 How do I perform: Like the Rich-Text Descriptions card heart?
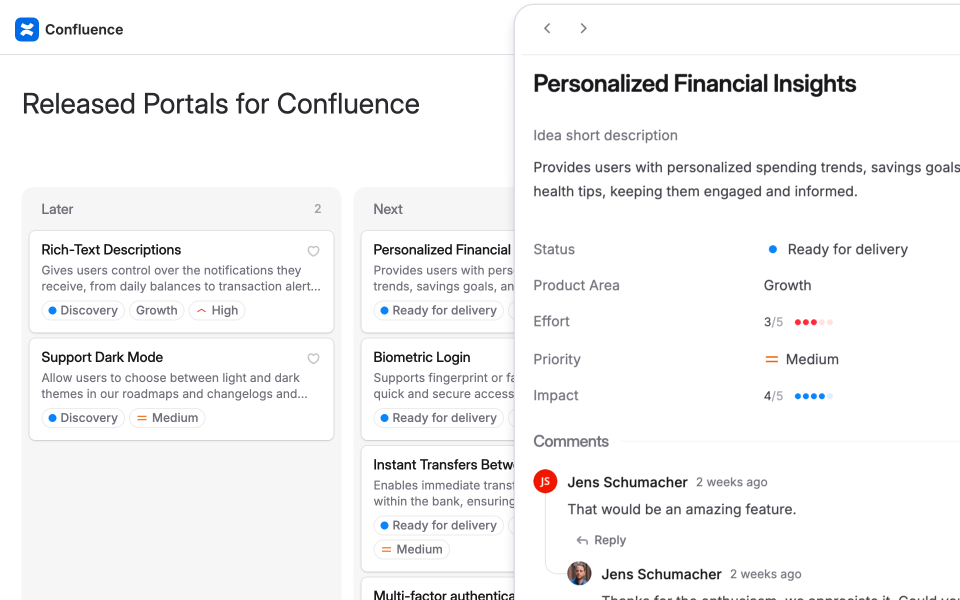313,251
